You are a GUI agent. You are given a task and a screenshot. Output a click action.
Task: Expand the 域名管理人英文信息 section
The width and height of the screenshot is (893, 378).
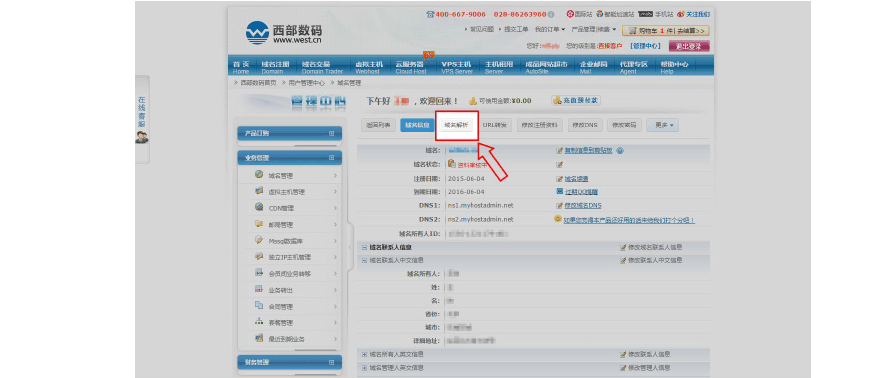[x=364, y=368]
